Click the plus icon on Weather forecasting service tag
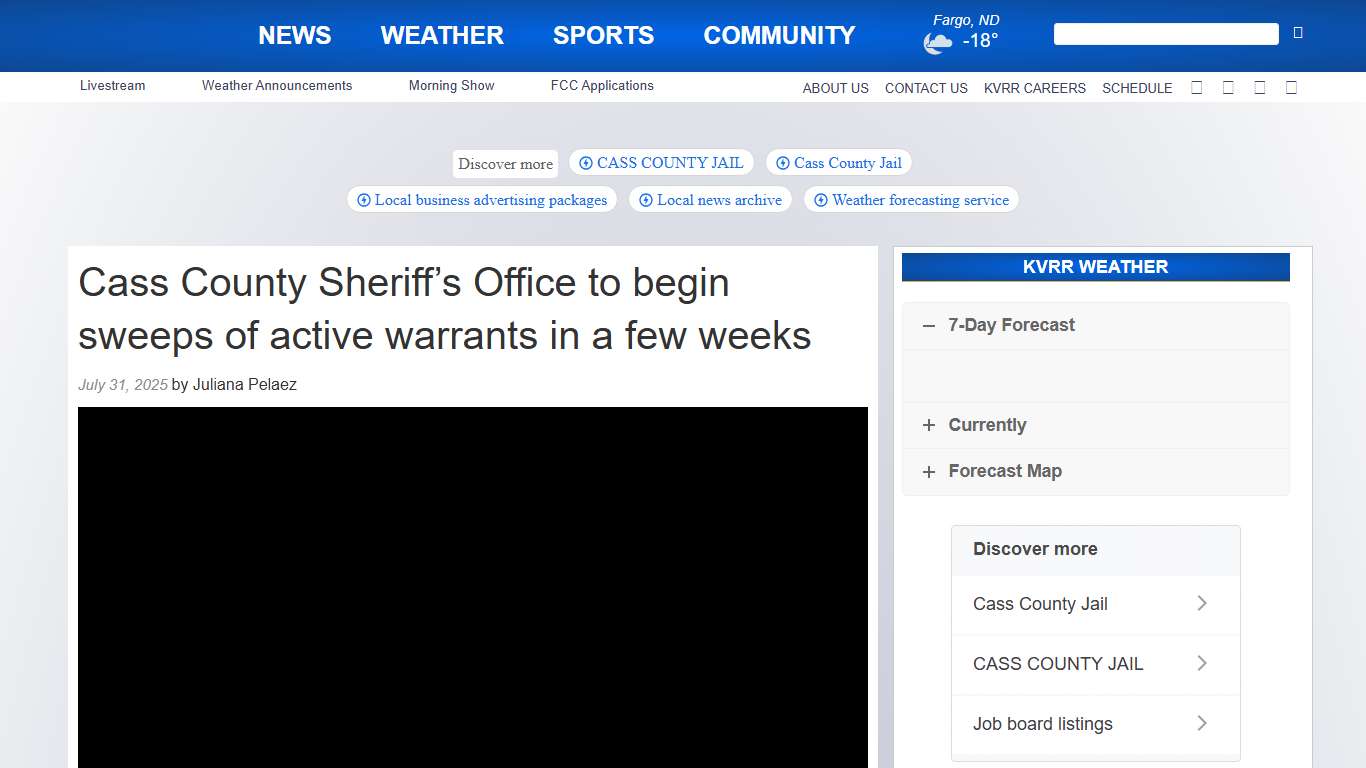This screenshot has width=1366, height=768. point(821,200)
